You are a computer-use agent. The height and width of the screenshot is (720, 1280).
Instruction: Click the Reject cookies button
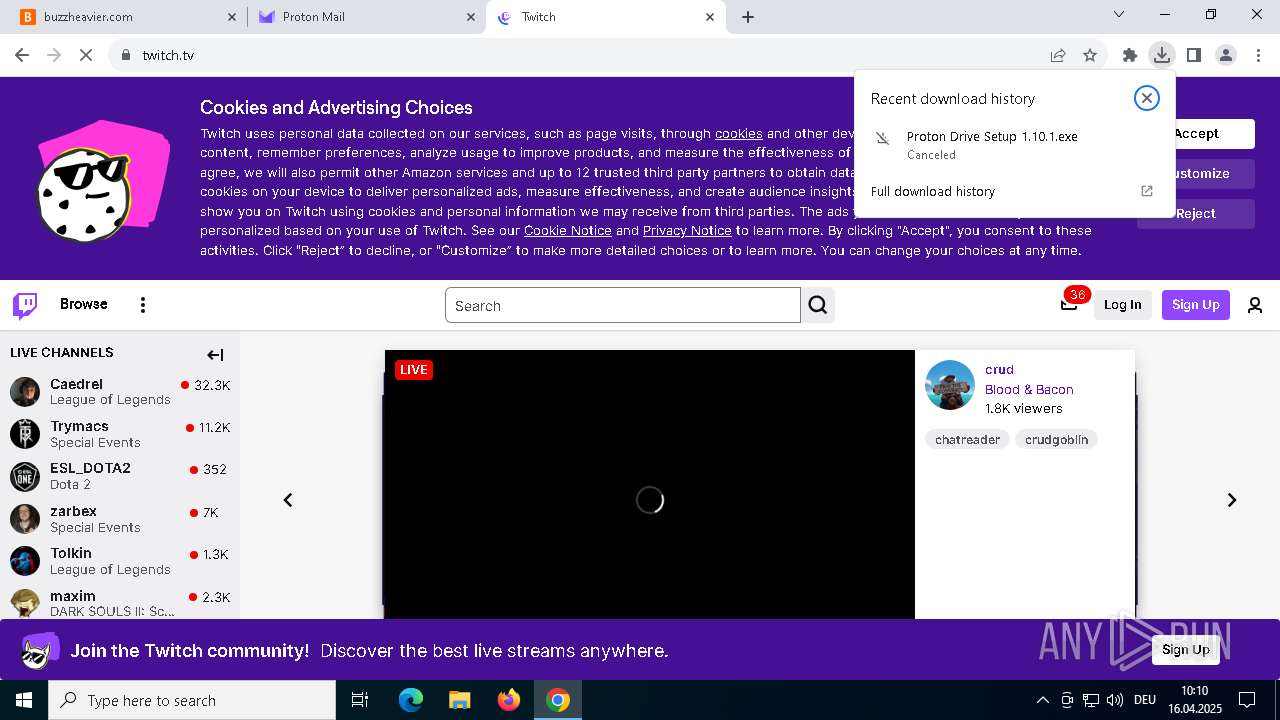coord(1214,214)
